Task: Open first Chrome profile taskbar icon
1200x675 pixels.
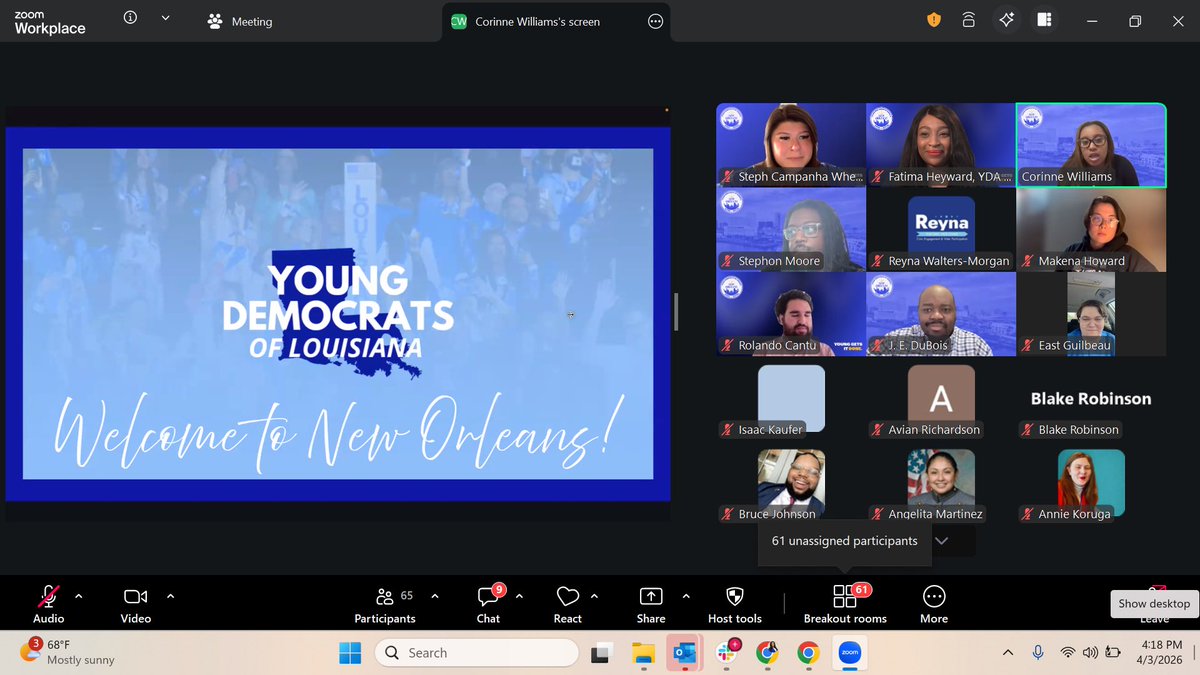Action: click(767, 653)
